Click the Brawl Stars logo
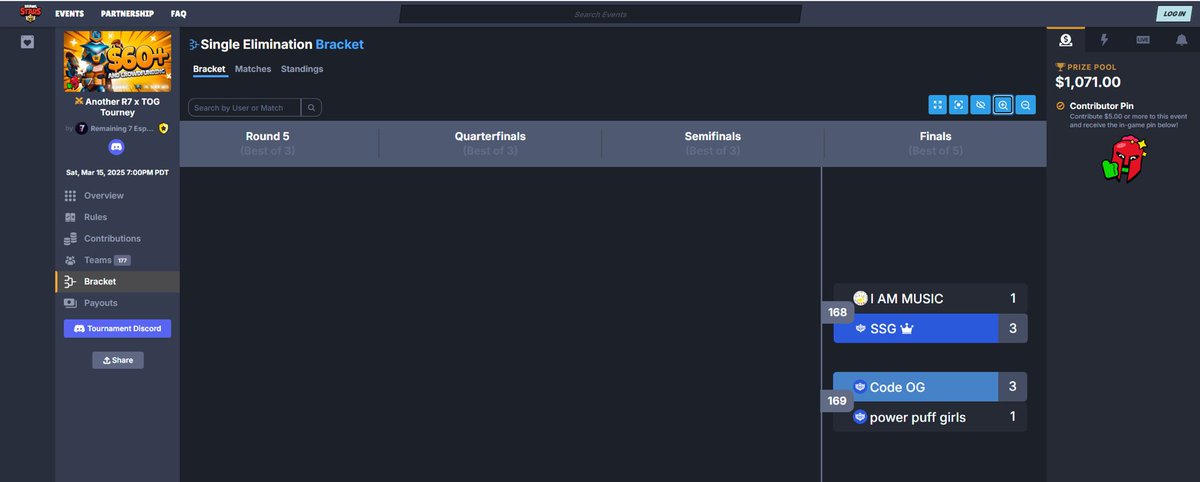The height and width of the screenshot is (482, 1200). click(32, 14)
